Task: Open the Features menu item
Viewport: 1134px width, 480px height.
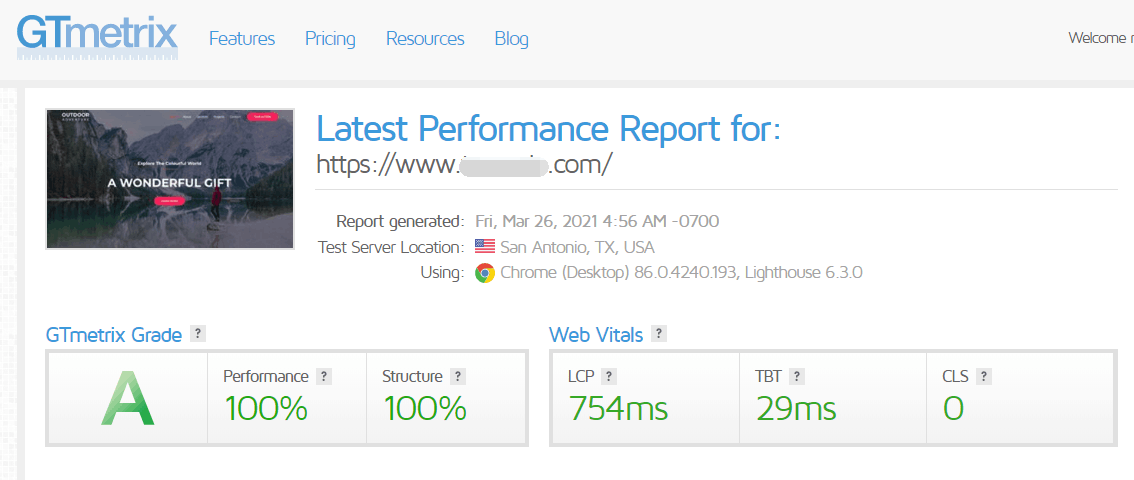Action: (x=242, y=39)
